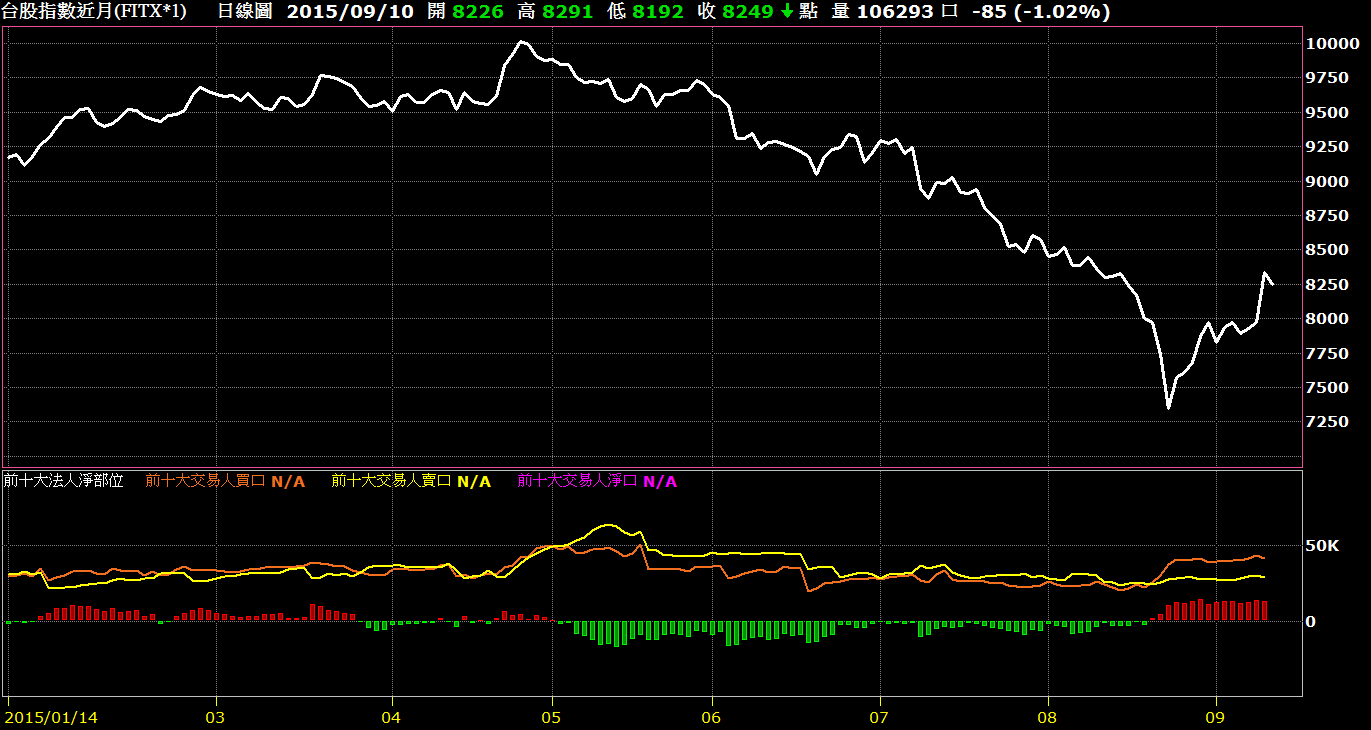This screenshot has width=1371, height=730.
Task: Select the 日線圖 chart type label
Action: (x=244, y=12)
